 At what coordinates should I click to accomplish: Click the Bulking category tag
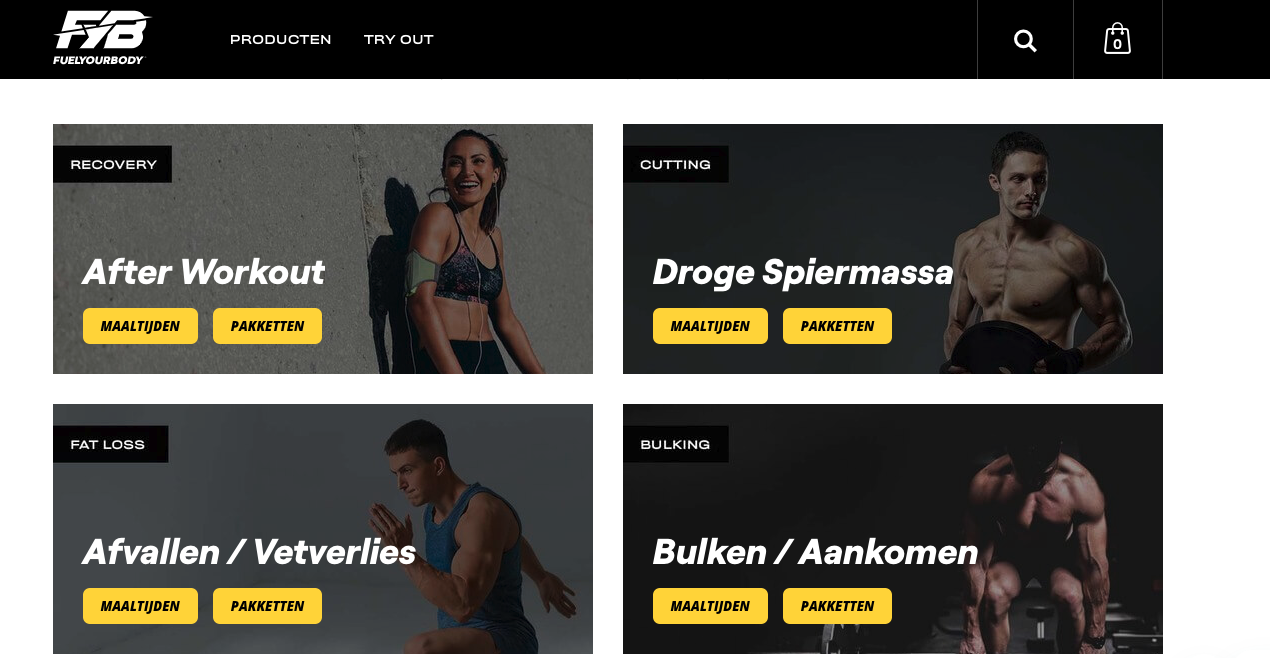676,444
